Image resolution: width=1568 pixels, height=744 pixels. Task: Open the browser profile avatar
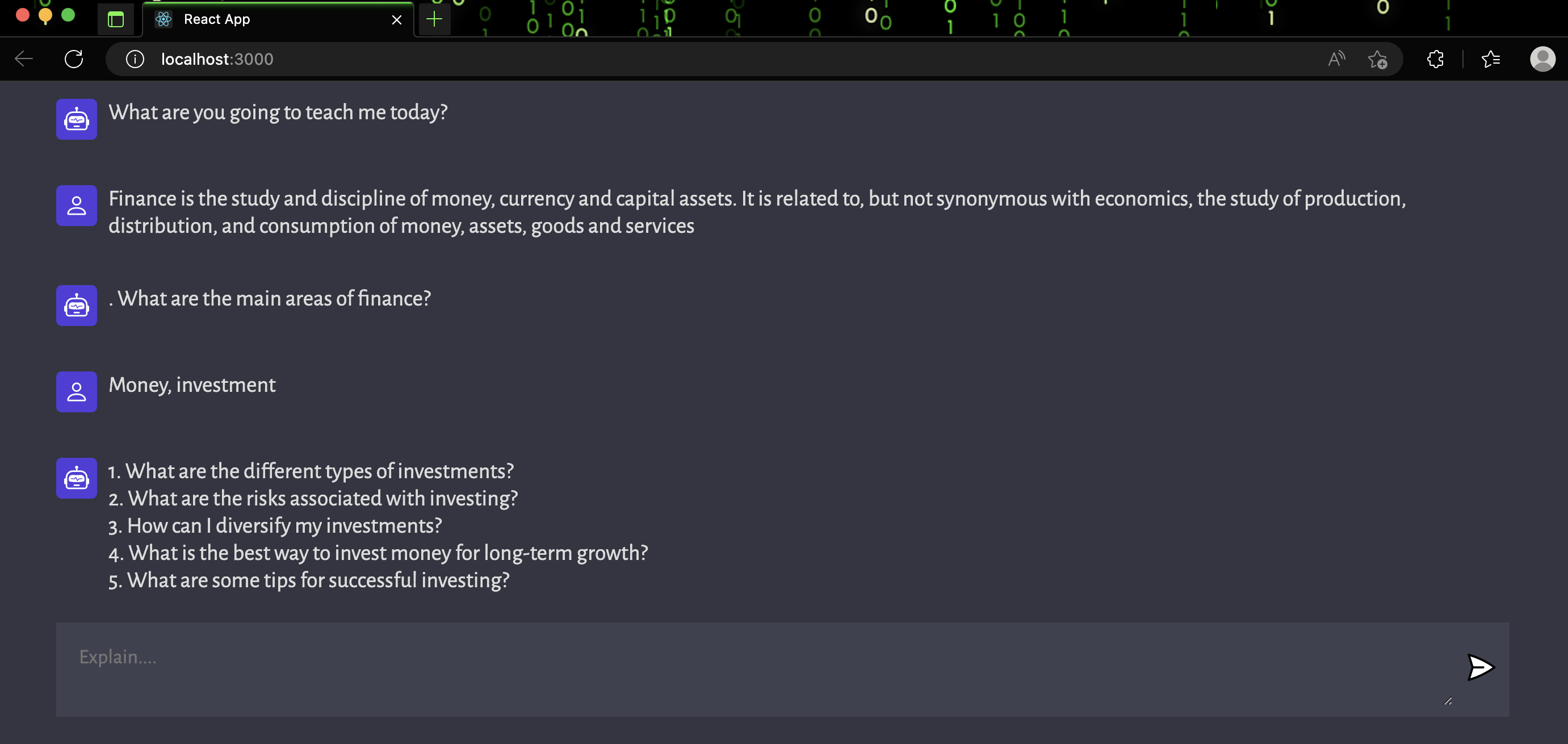click(1542, 59)
